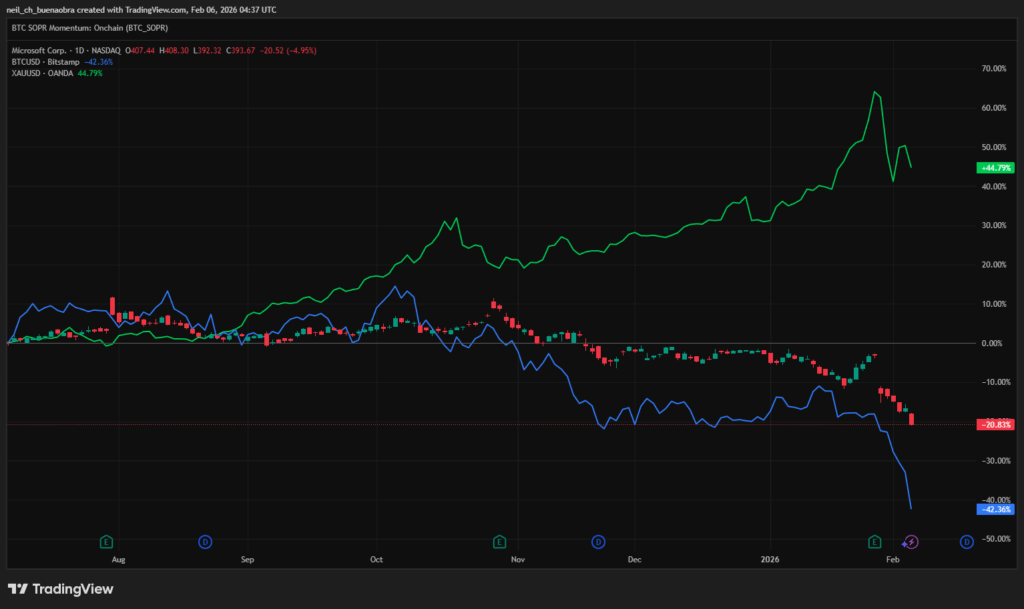The height and width of the screenshot is (609, 1024).
Task: Click the 0.00% level on price scale
Action: point(992,343)
